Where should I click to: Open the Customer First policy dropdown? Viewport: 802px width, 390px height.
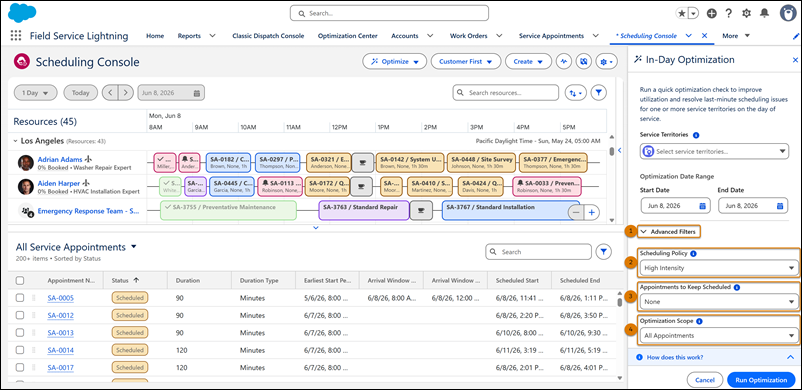[x=465, y=61]
